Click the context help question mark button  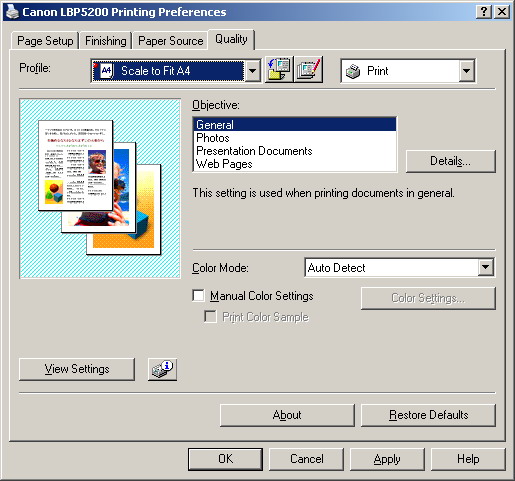click(484, 12)
